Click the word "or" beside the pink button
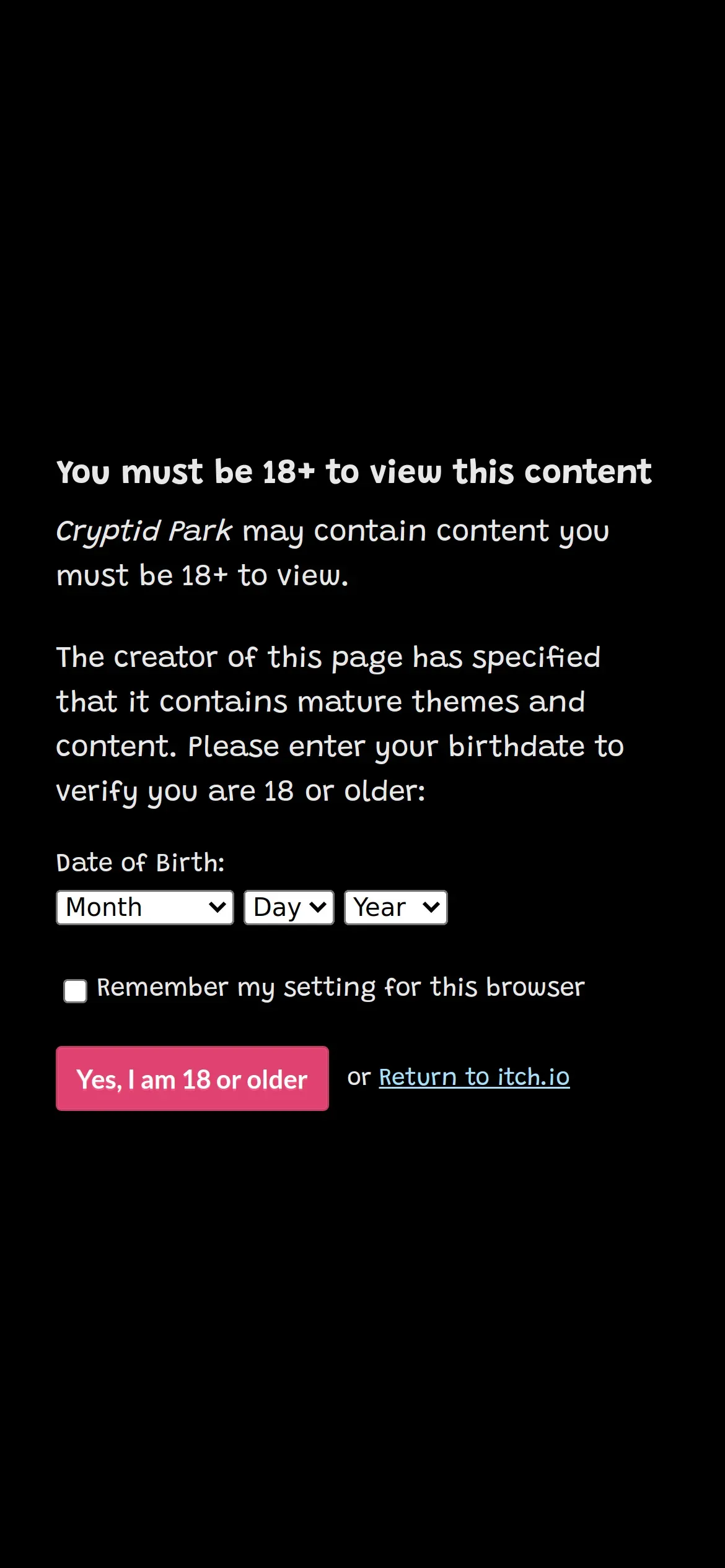The height and width of the screenshot is (1568, 725). click(x=359, y=1078)
